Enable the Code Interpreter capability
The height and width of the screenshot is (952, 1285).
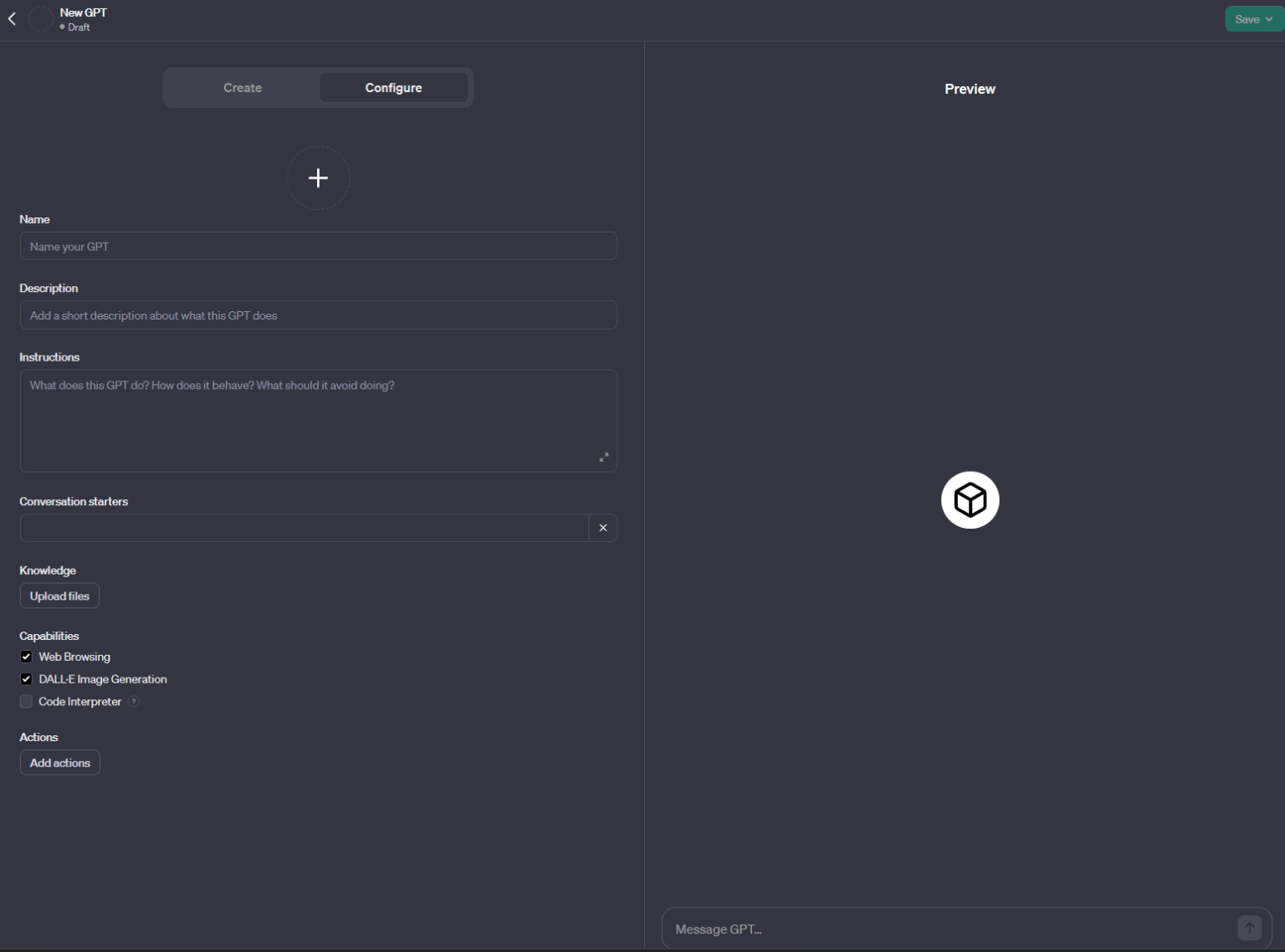click(x=26, y=701)
